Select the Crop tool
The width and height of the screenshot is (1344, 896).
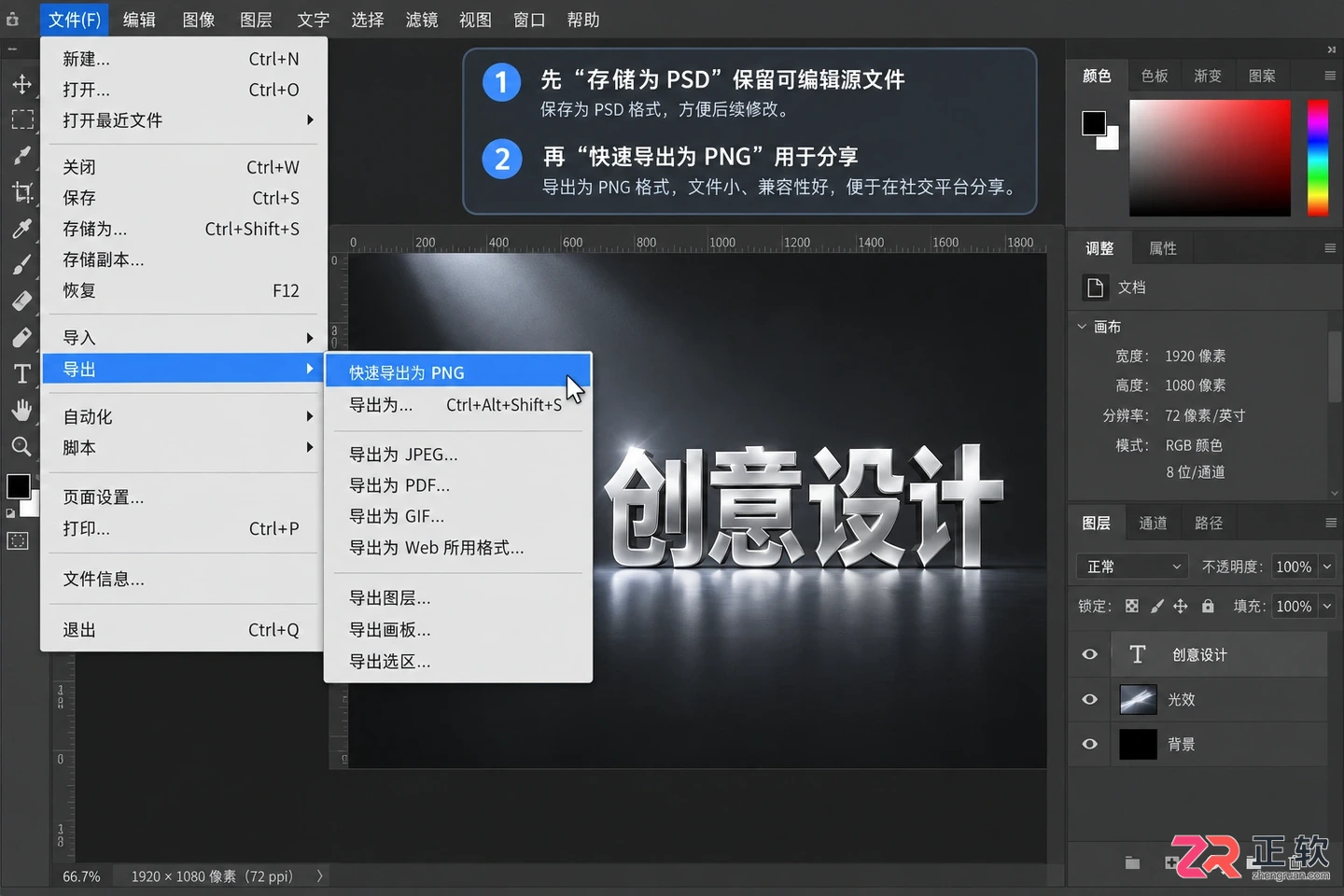click(21, 192)
